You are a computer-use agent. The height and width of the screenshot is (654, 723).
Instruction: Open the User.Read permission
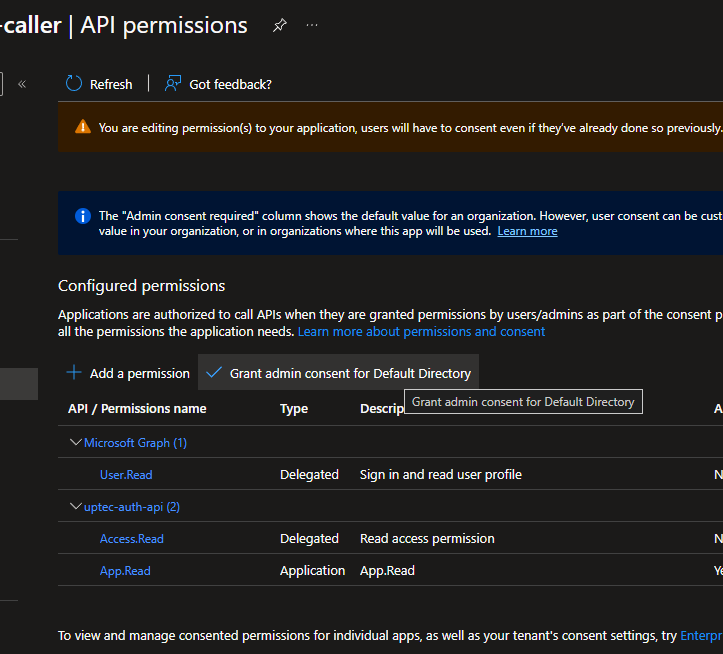coord(126,474)
